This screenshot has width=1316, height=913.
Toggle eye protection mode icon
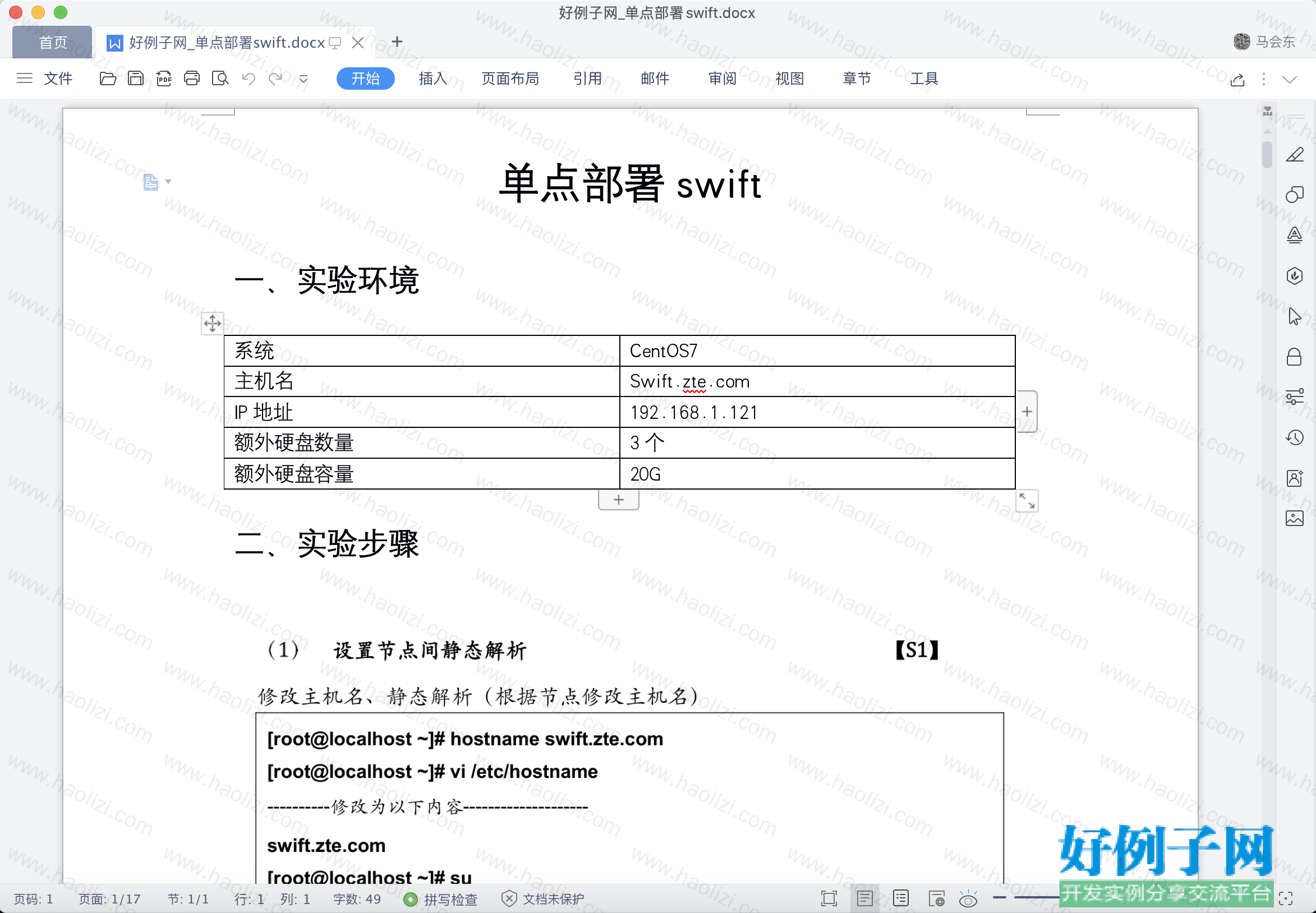[968, 898]
